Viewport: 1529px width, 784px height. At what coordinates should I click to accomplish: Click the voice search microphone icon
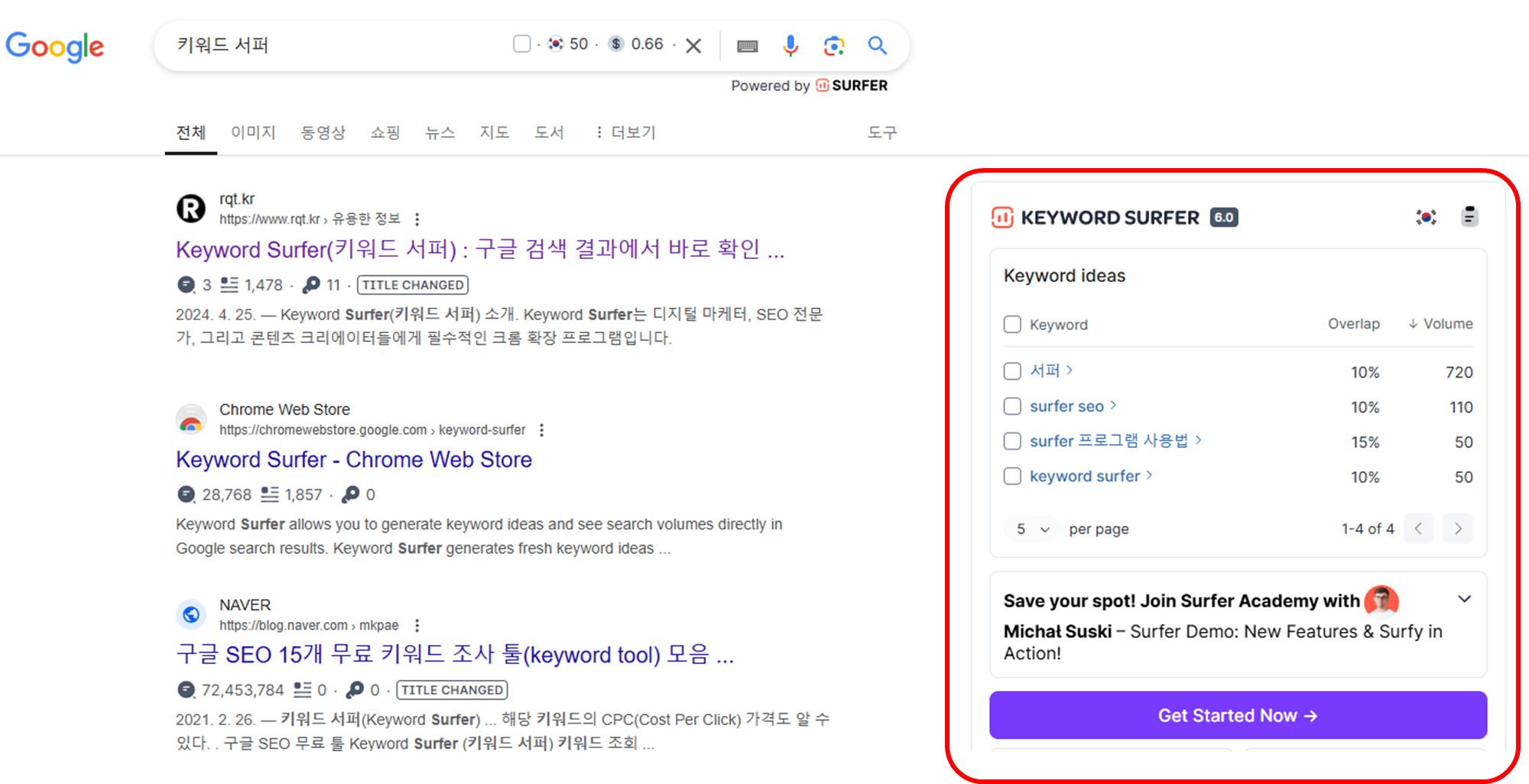[x=790, y=46]
